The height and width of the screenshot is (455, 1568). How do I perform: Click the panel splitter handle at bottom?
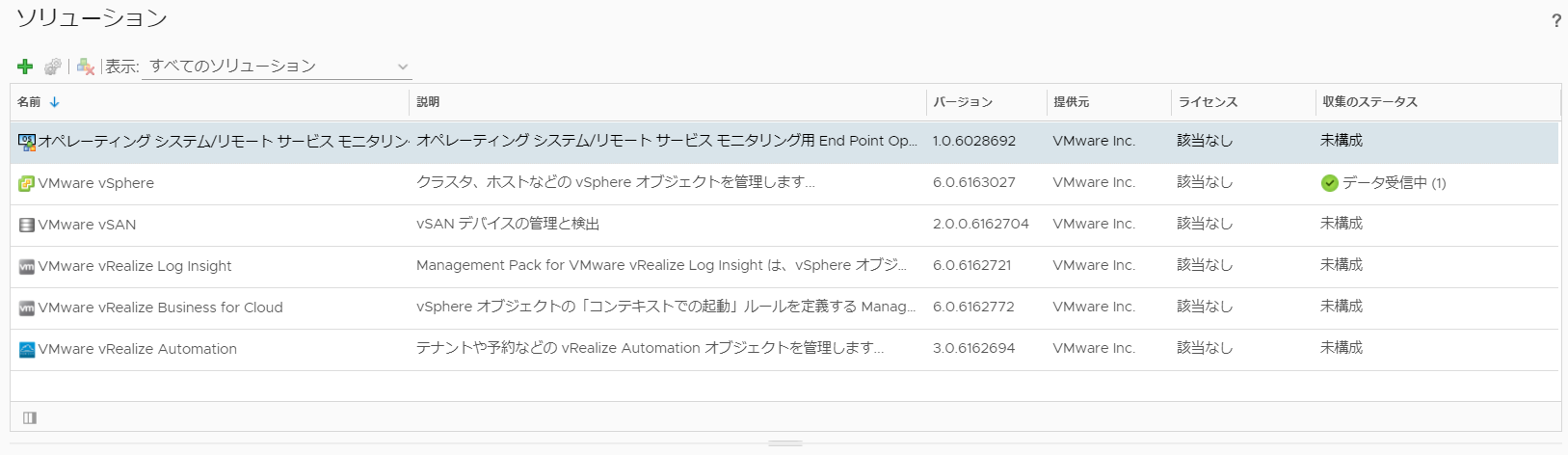[785, 443]
